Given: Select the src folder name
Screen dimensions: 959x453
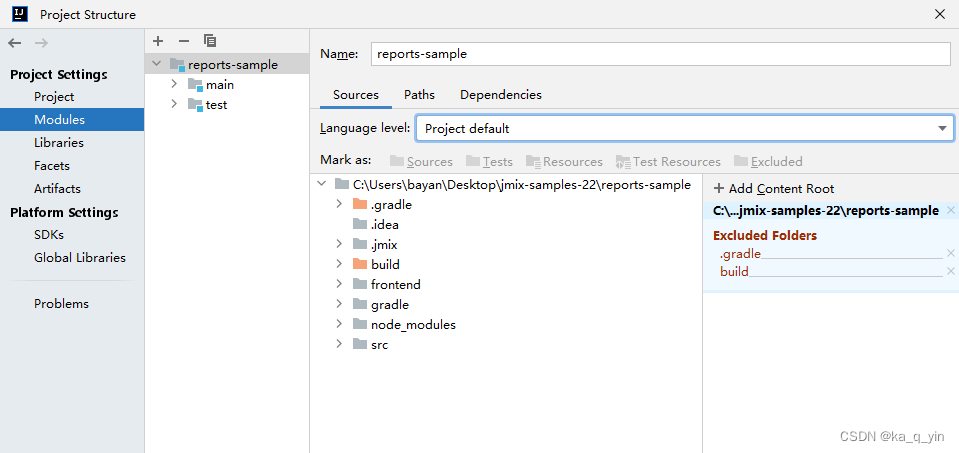Looking at the screenshot, I should (379, 344).
